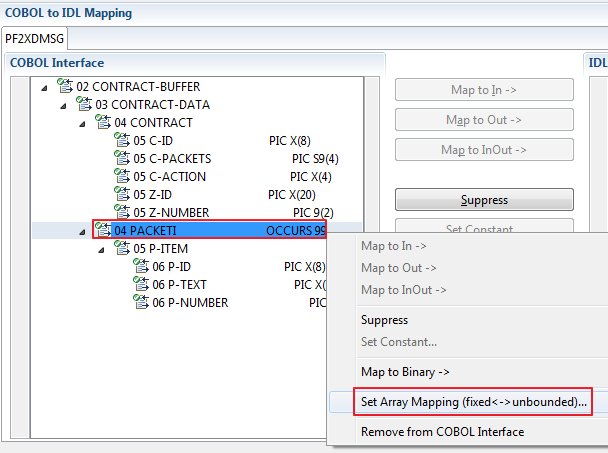Image resolution: width=608 pixels, height=453 pixels.
Task: Select the 05 C-ID row
Action: click(198, 140)
